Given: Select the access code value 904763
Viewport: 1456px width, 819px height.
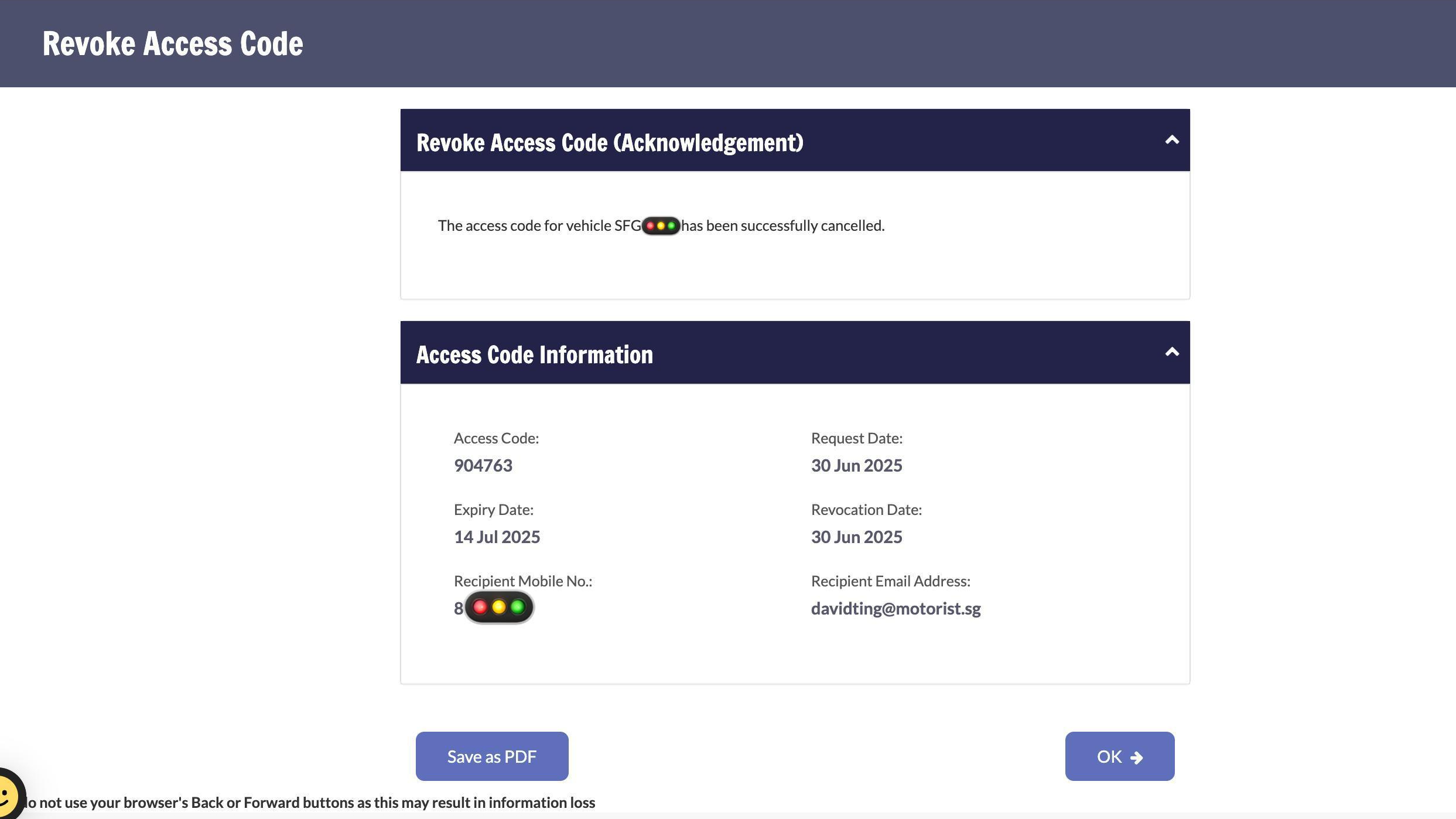Looking at the screenshot, I should pyautogui.click(x=483, y=465).
